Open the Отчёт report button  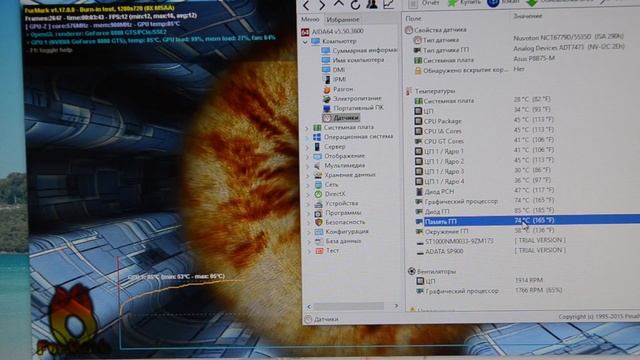click(424, 3)
